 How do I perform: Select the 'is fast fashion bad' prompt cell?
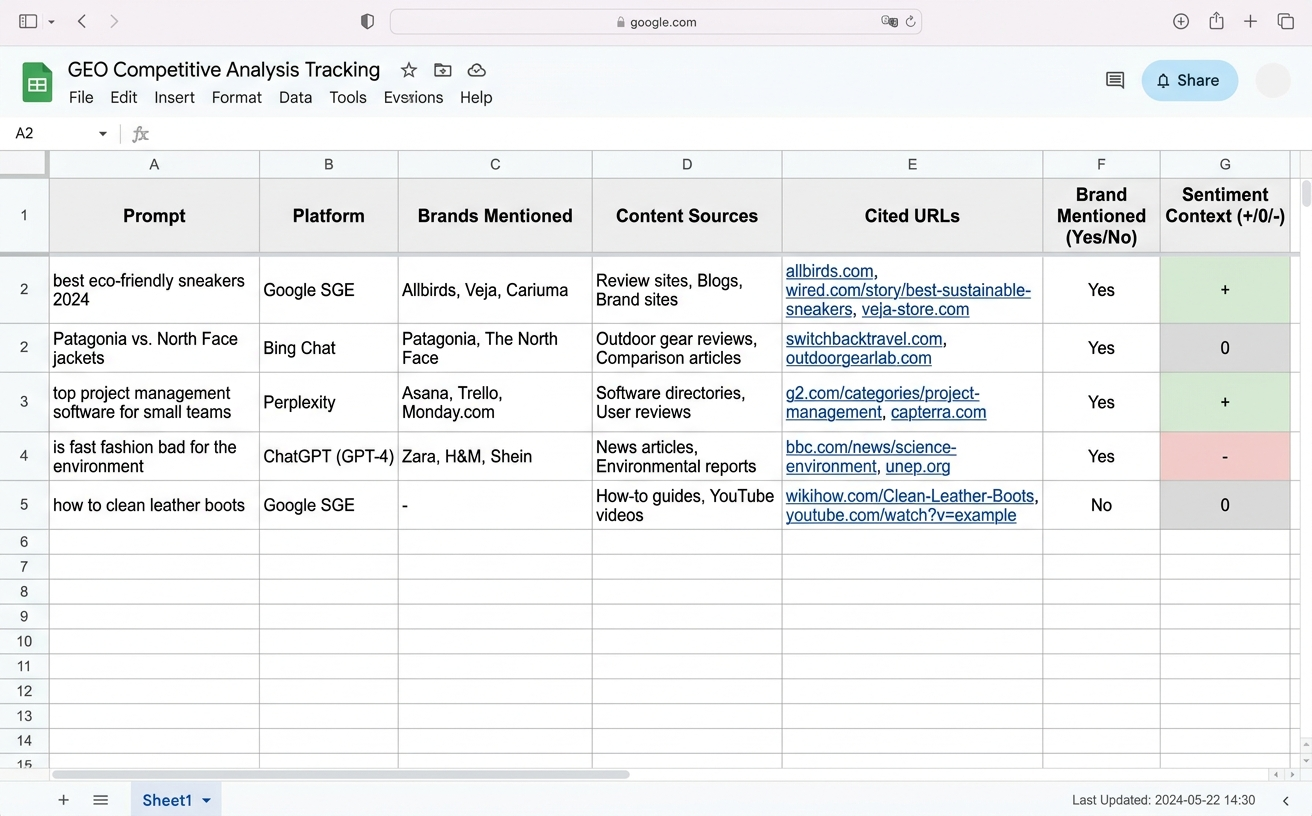click(154, 456)
